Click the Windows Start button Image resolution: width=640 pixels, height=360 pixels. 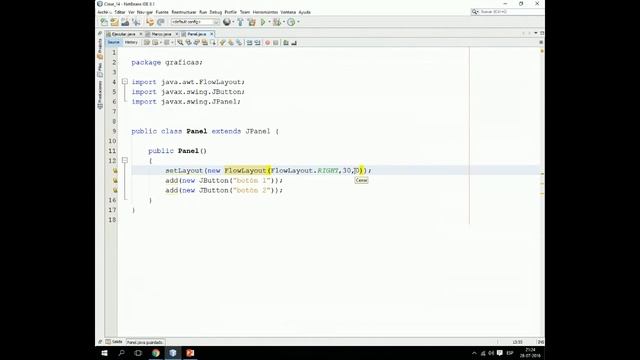pos(104,353)
